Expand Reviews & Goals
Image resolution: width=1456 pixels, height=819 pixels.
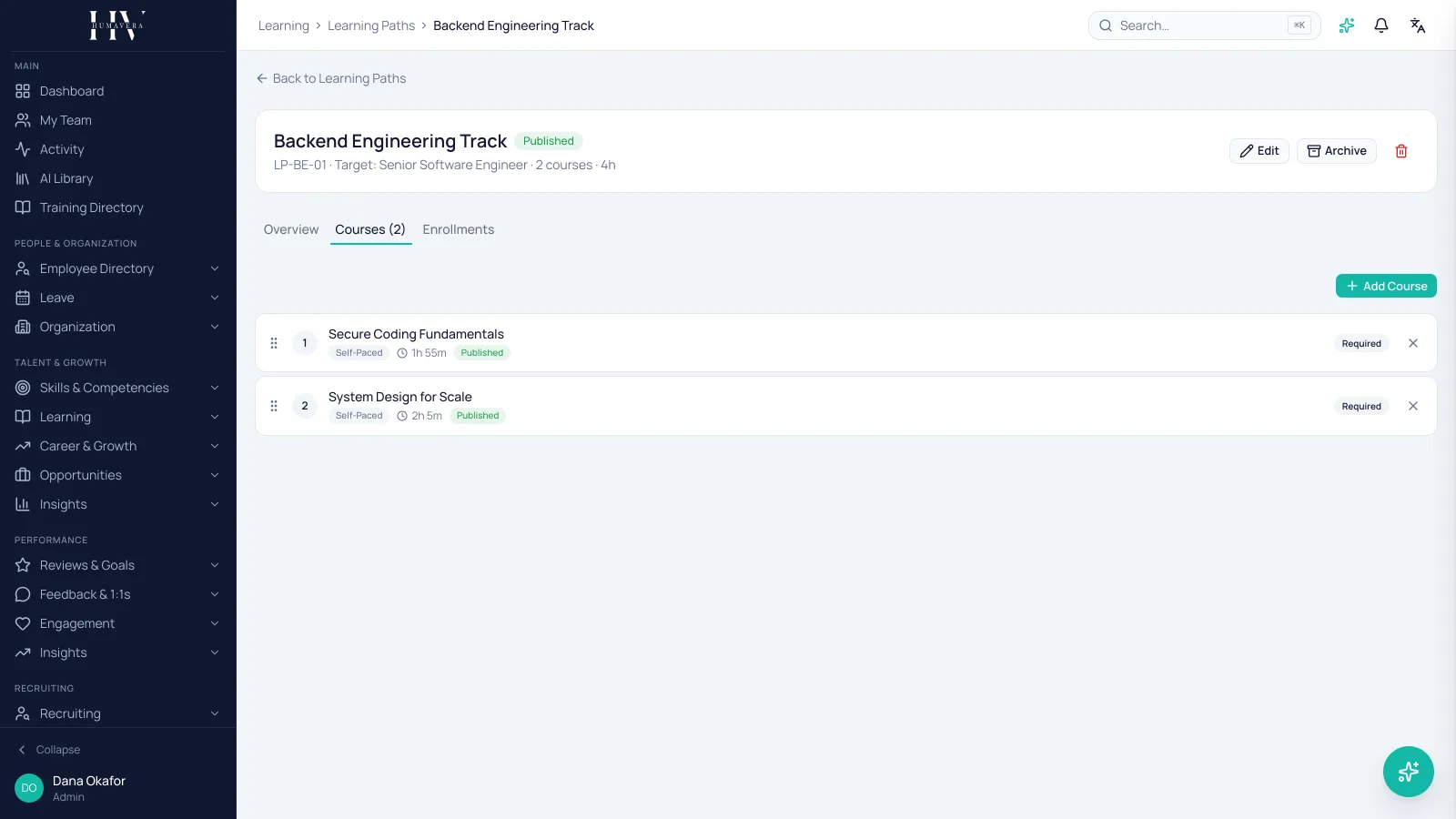(x=117, y=565)
